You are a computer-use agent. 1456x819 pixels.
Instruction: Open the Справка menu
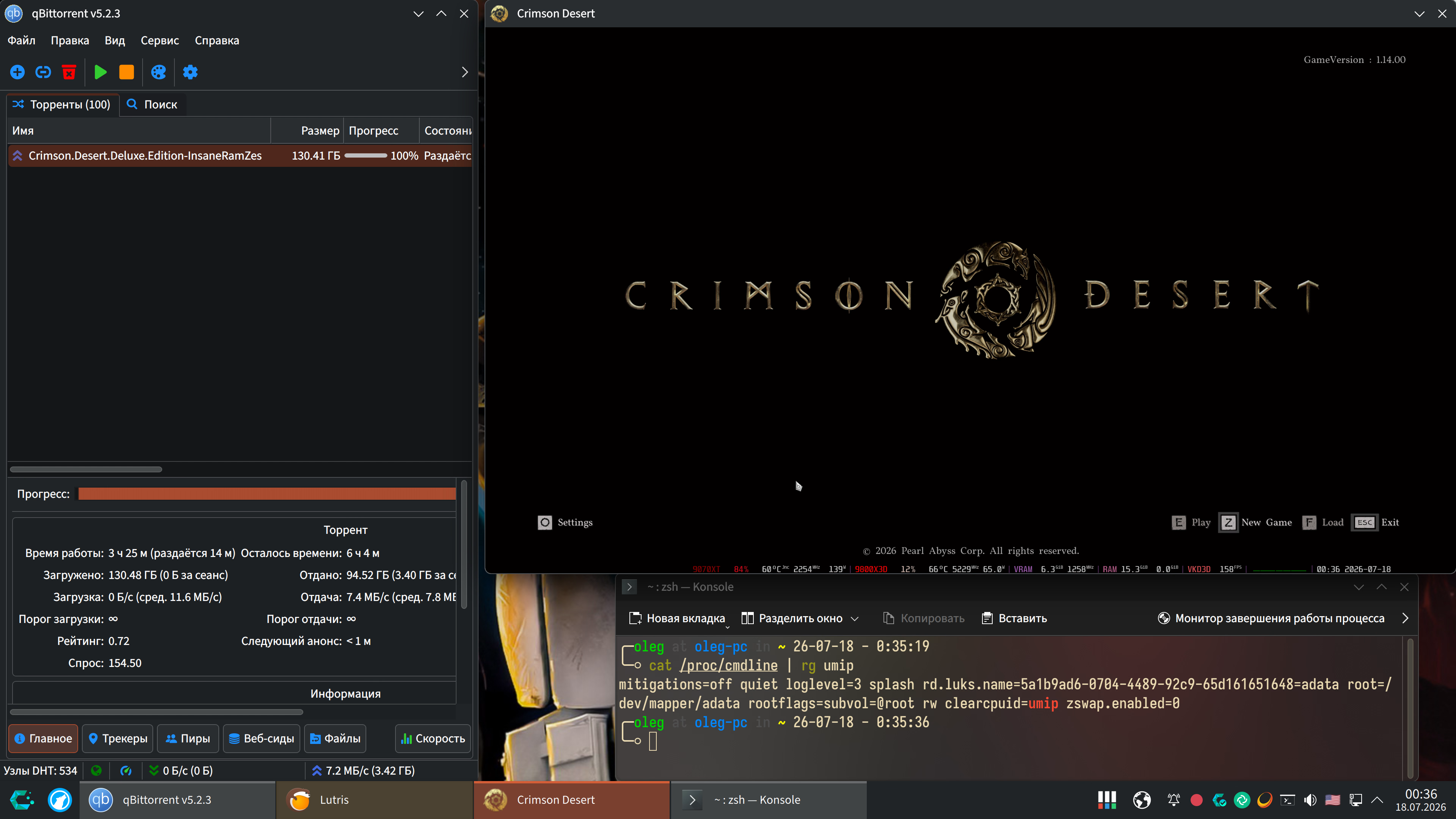(x=217, y=41)
